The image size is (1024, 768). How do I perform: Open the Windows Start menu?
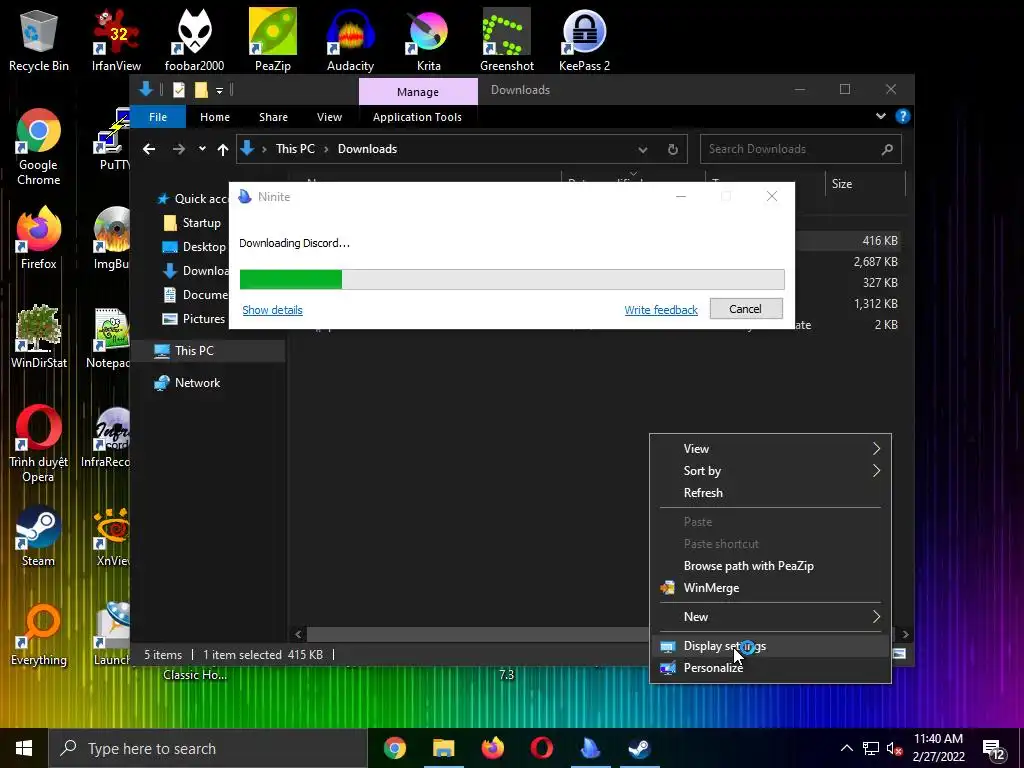point(24,748)
